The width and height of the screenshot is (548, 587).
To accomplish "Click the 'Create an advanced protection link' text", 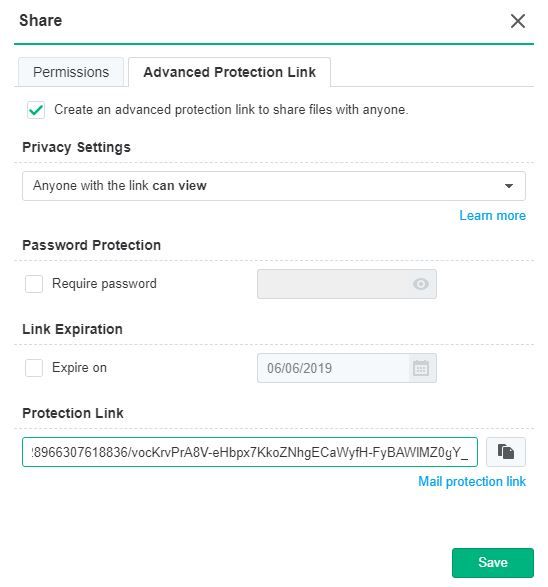I will click(231, 110).
